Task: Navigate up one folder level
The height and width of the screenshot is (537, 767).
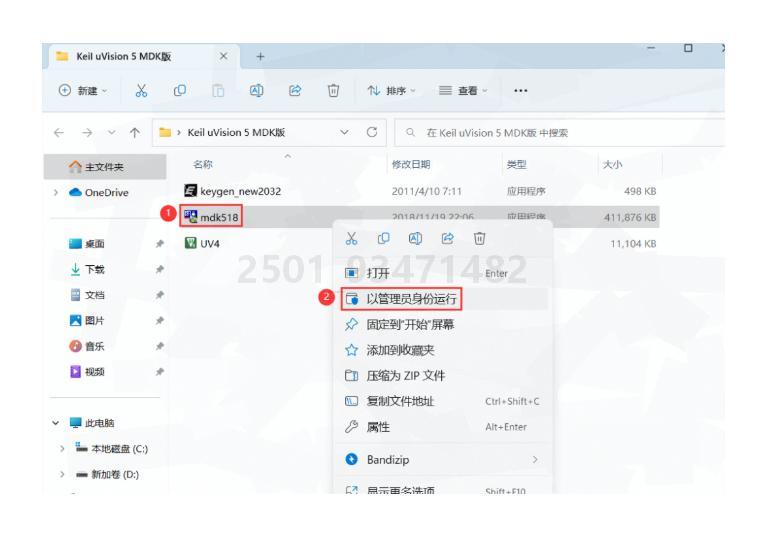Action: 135,133
